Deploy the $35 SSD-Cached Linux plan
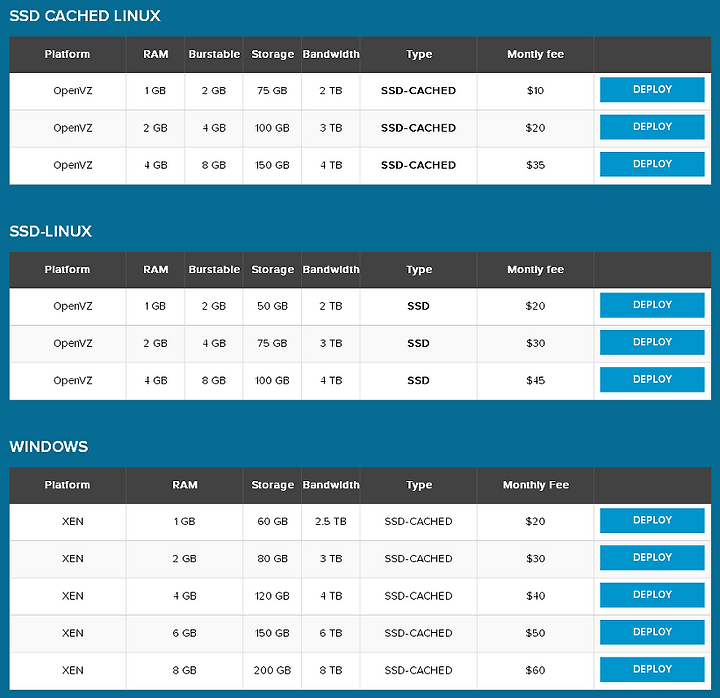Screen dimensions: 720x698 652,164
